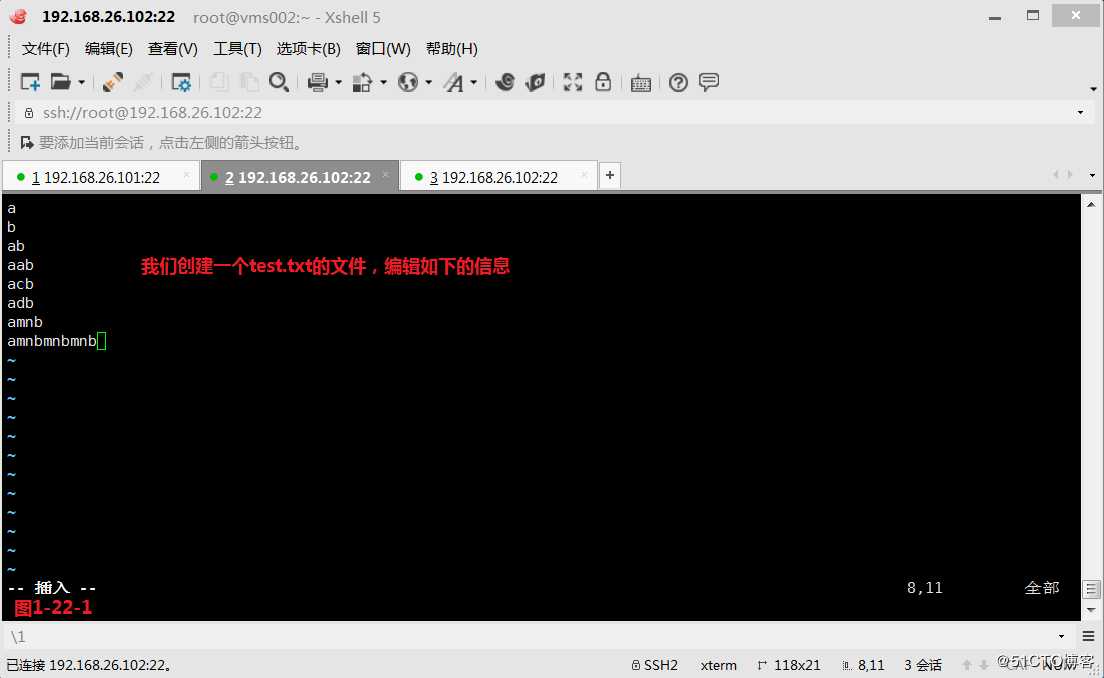Close tab 1 192.168.26.101:22
The width and height of the screenshot is (1104, 678).
(x=187, y=175)
